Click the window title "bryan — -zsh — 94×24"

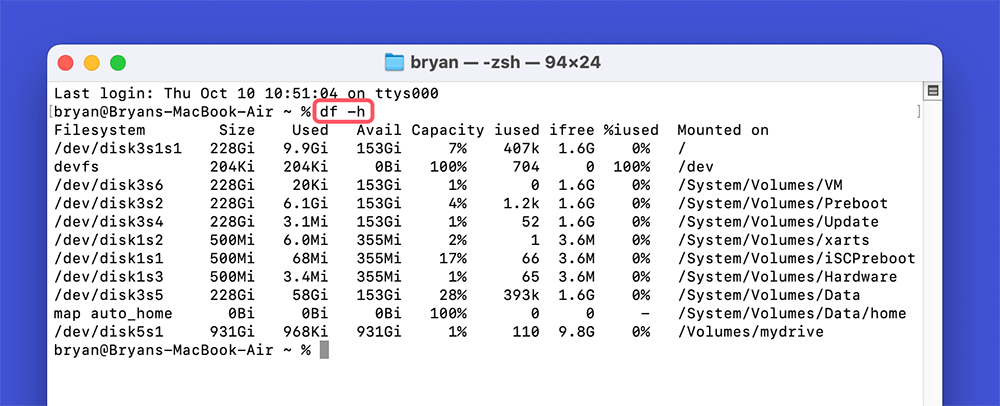(x=508, y=62)
